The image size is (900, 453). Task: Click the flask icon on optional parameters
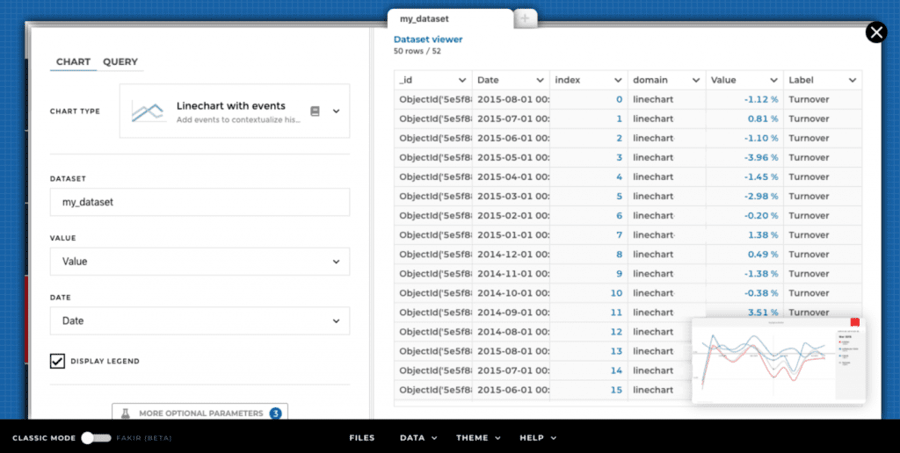point(126,413)
